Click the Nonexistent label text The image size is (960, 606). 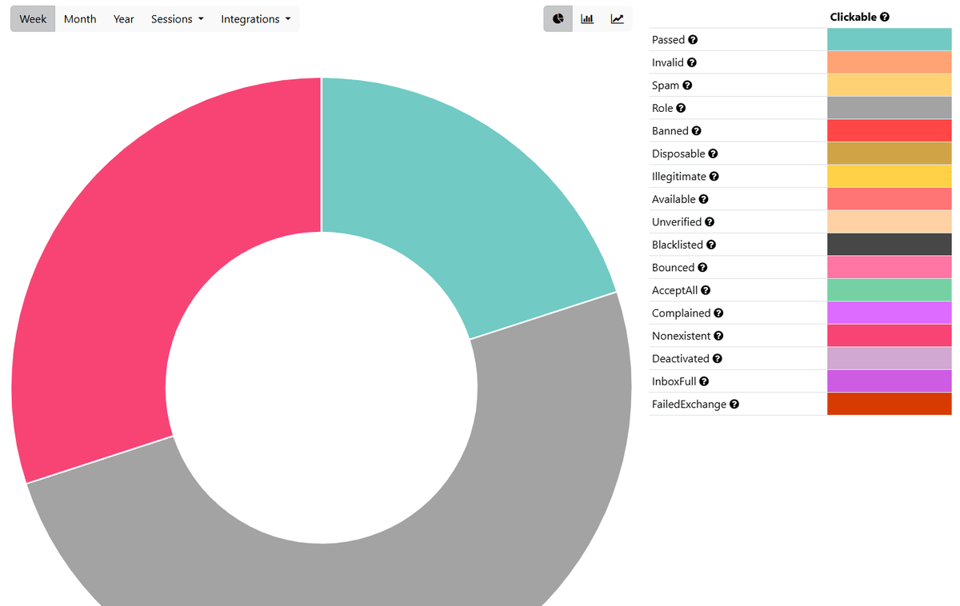(681, 335)
